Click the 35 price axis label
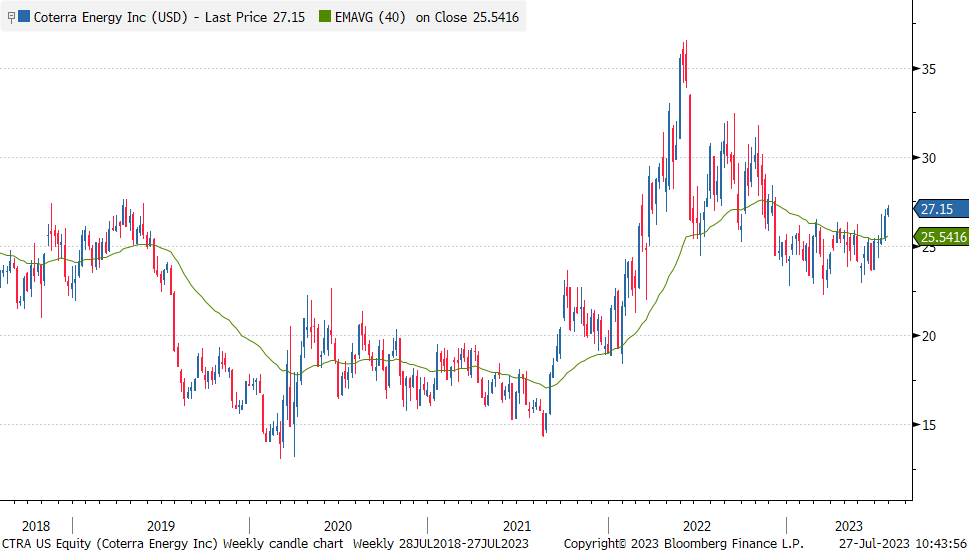Image resolution: width=969 pixels, height=552 pixels. pyautogui.click(x=928, y=69)
